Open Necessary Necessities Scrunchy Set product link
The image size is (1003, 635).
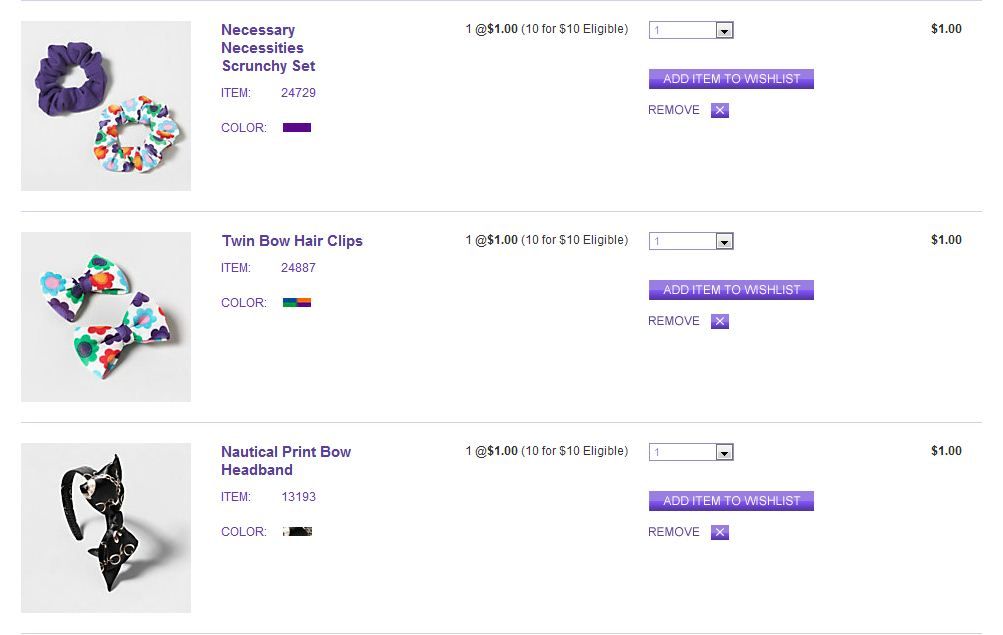267,48
